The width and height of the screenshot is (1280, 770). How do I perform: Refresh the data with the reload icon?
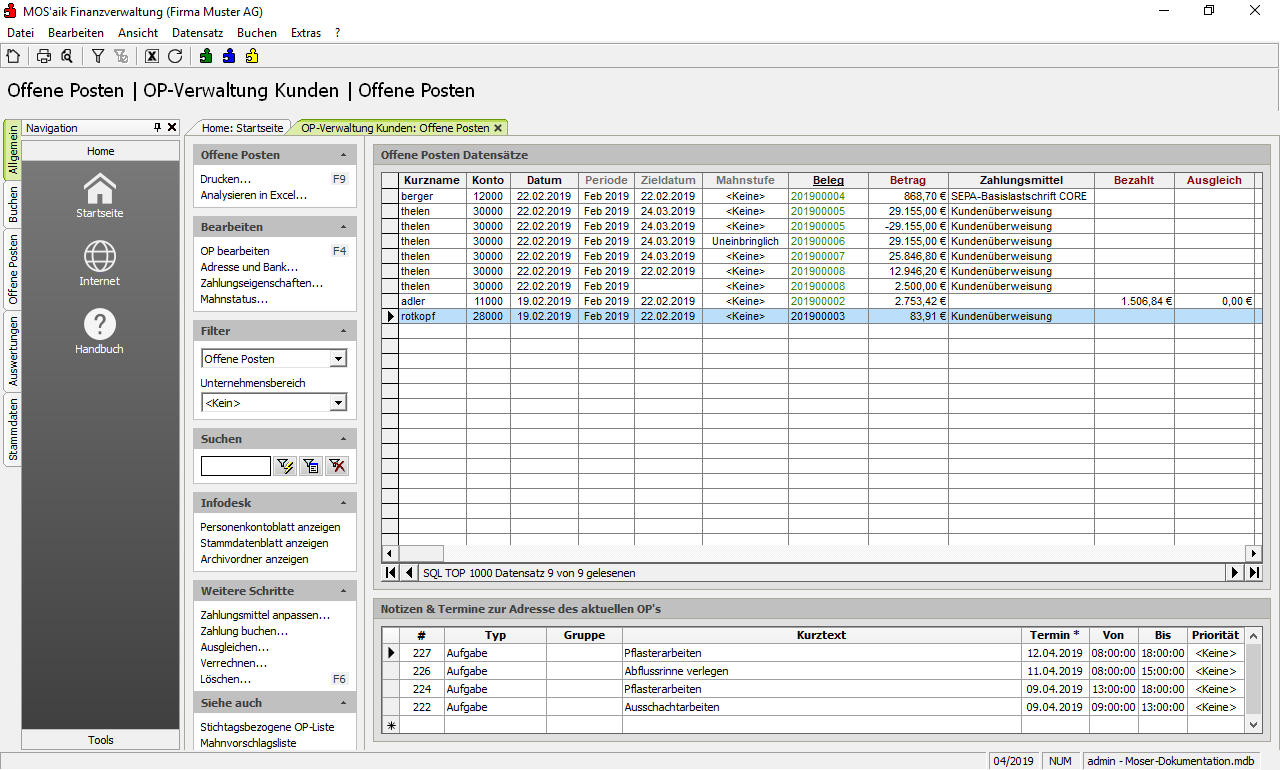[175, 56]
